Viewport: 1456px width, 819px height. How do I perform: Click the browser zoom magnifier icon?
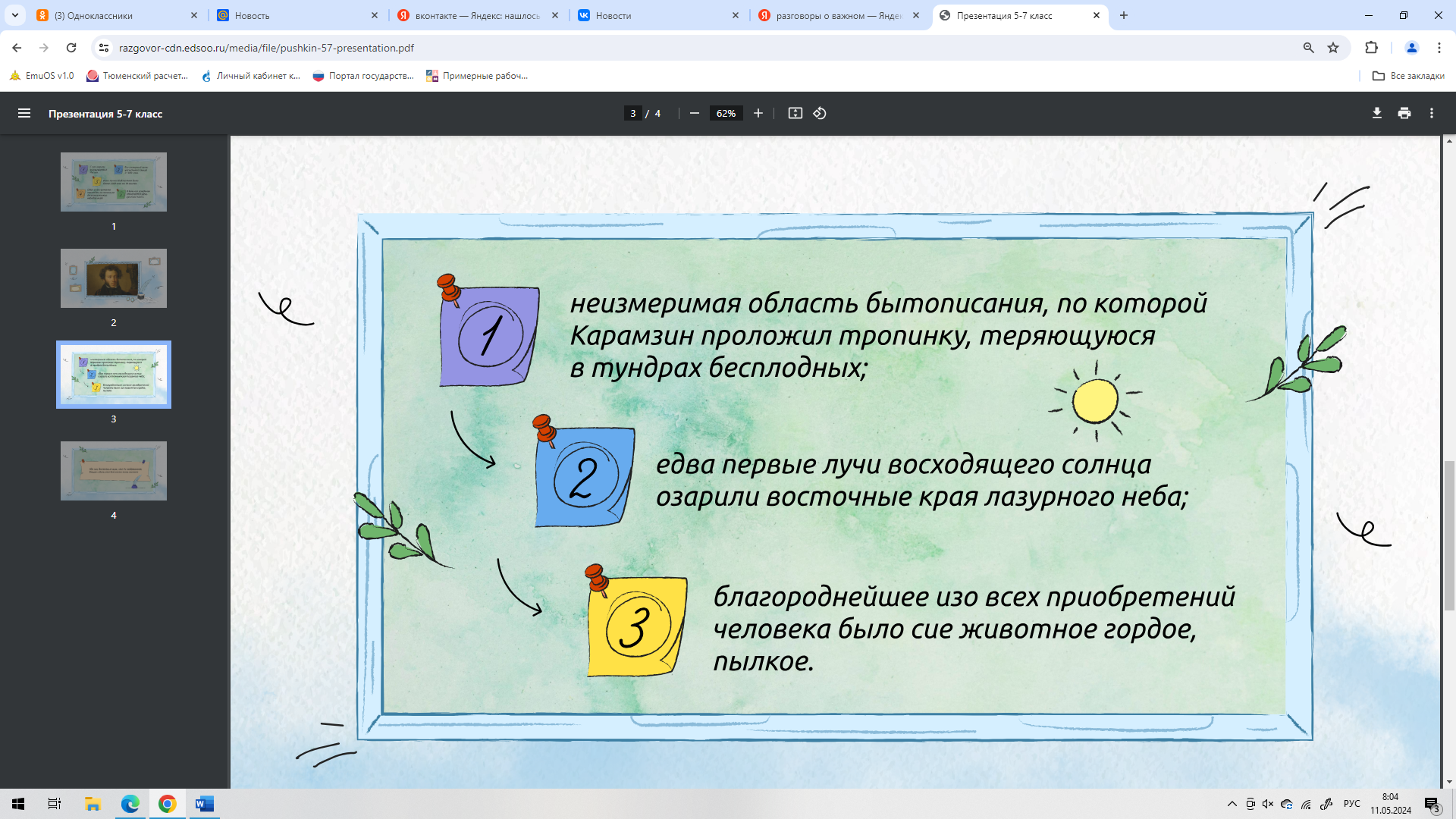coord(1308,48)
